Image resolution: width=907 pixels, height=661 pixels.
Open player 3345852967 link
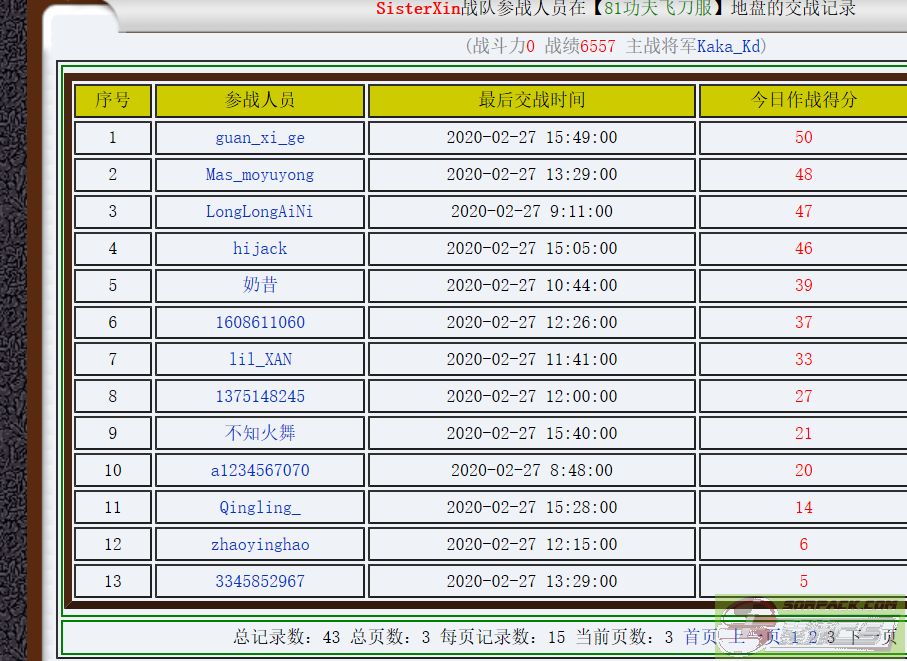[260, 582]
